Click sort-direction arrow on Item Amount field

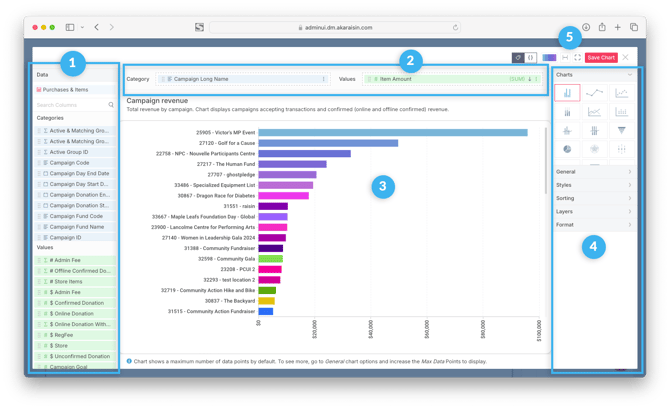coord(529,79)
